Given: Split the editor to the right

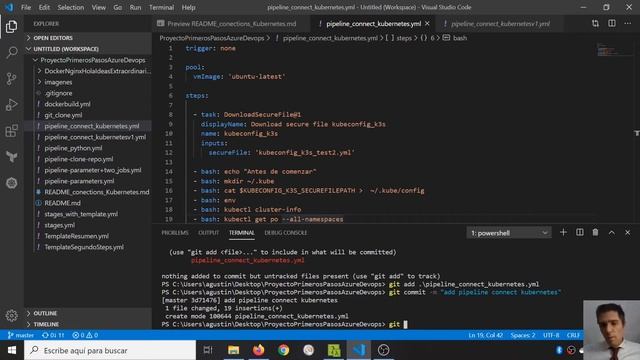Looking at the screenshot, I should [611, 24].
